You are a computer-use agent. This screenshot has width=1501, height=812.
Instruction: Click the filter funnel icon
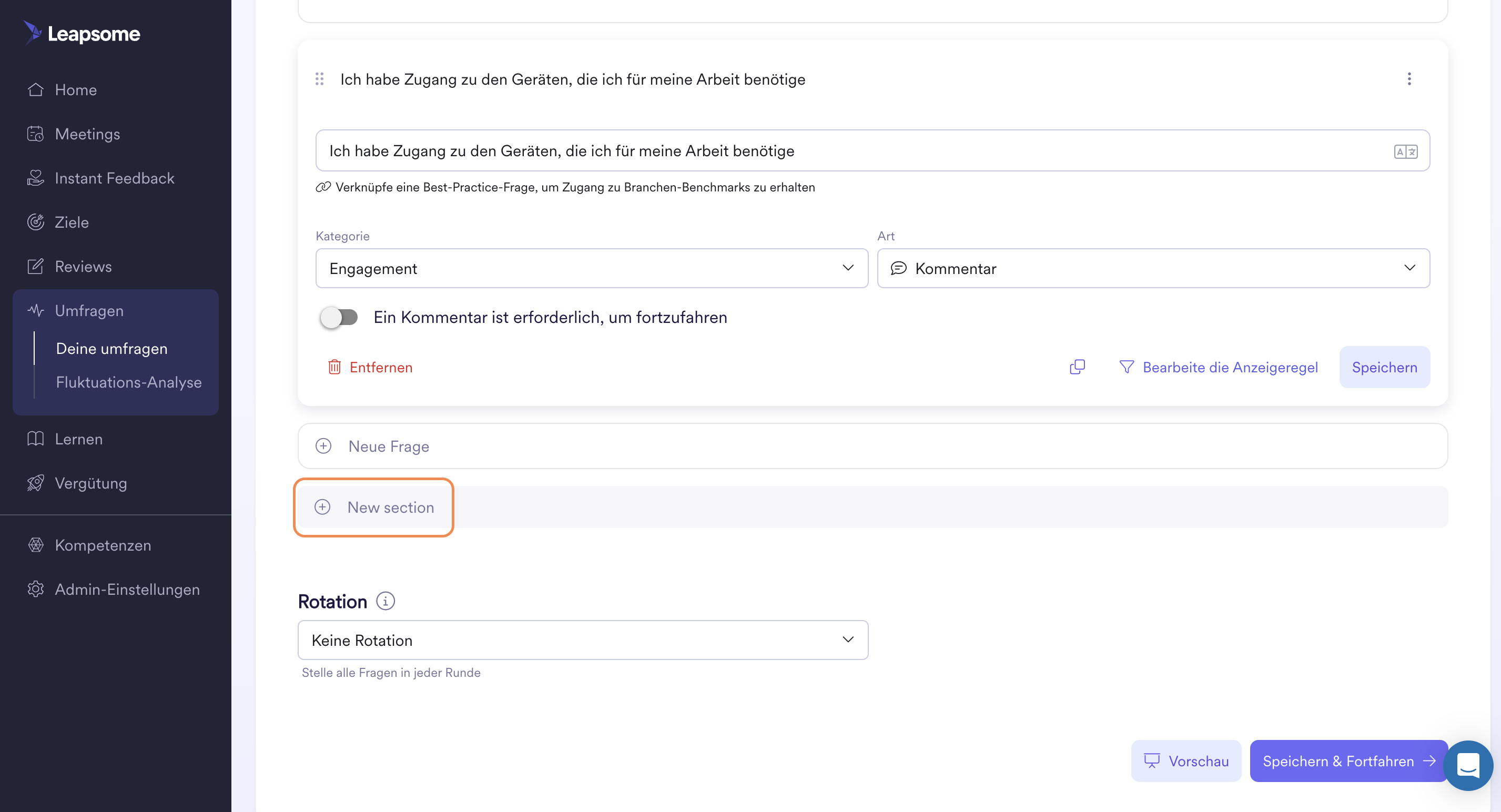(1127, 367)
